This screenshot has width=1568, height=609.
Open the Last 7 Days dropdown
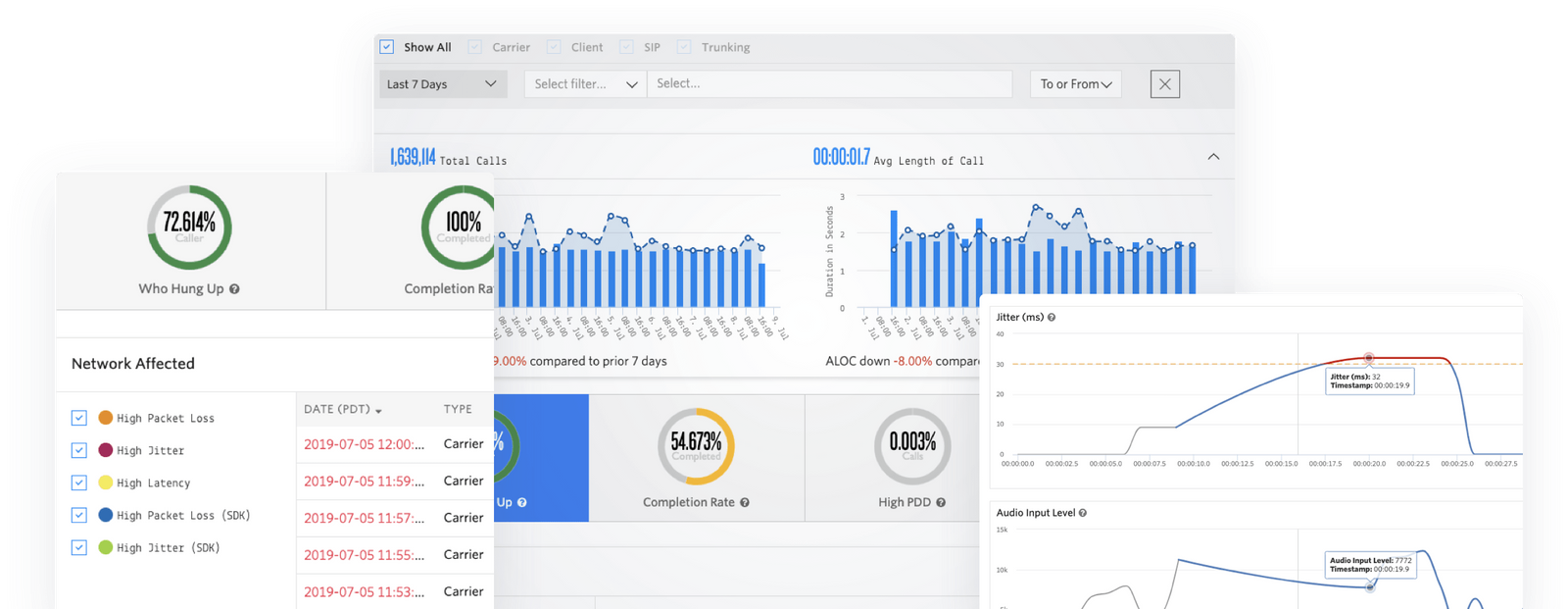(443, 84)
